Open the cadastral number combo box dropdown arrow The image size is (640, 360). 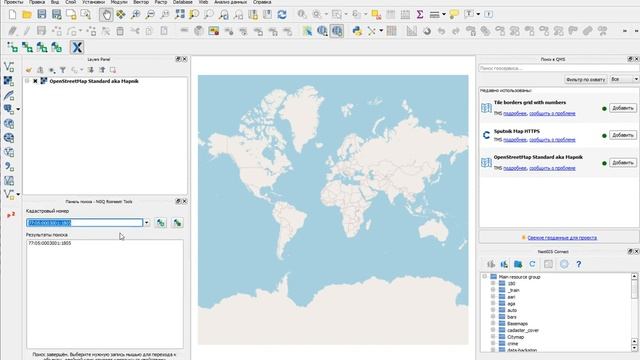(x=147, y=223)
